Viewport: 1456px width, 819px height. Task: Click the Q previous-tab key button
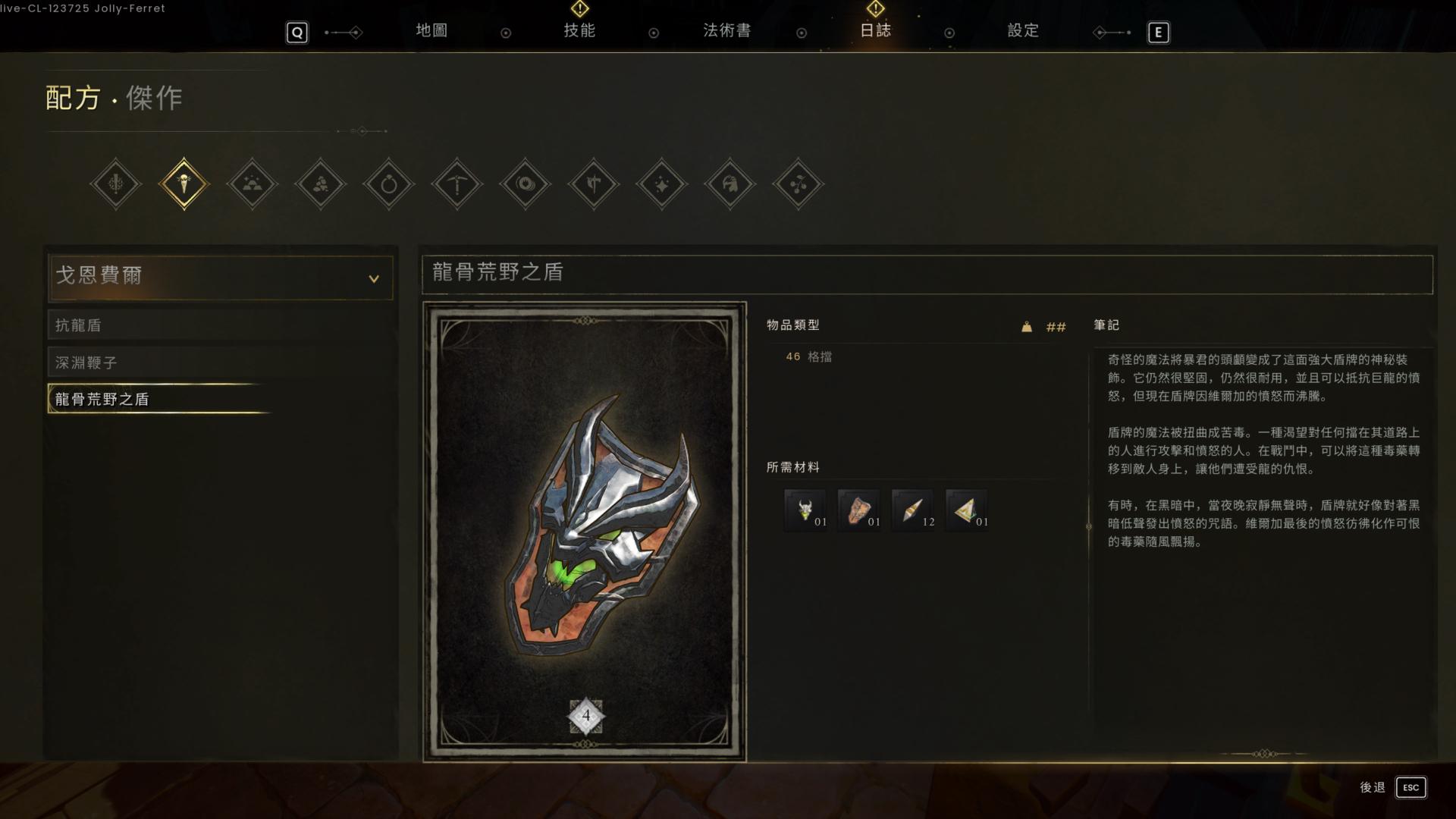297,33
